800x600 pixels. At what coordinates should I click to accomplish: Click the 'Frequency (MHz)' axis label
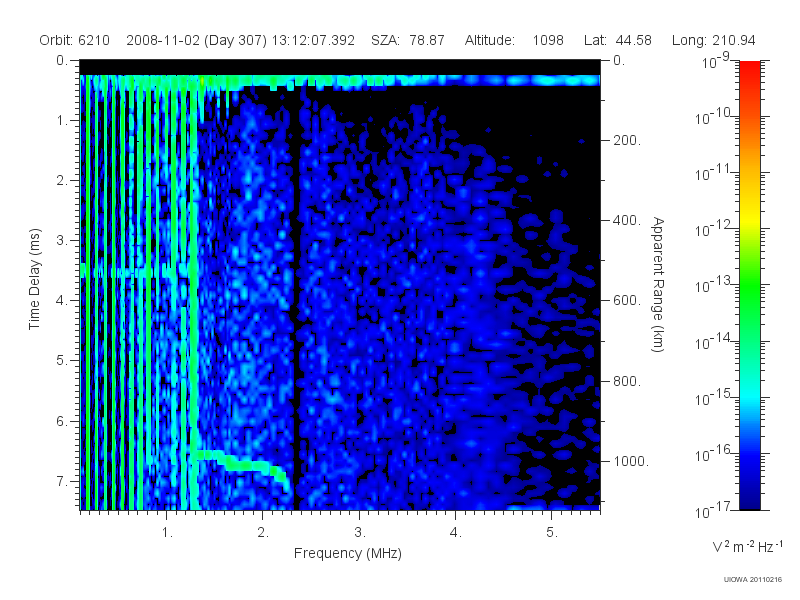(347, 553)
